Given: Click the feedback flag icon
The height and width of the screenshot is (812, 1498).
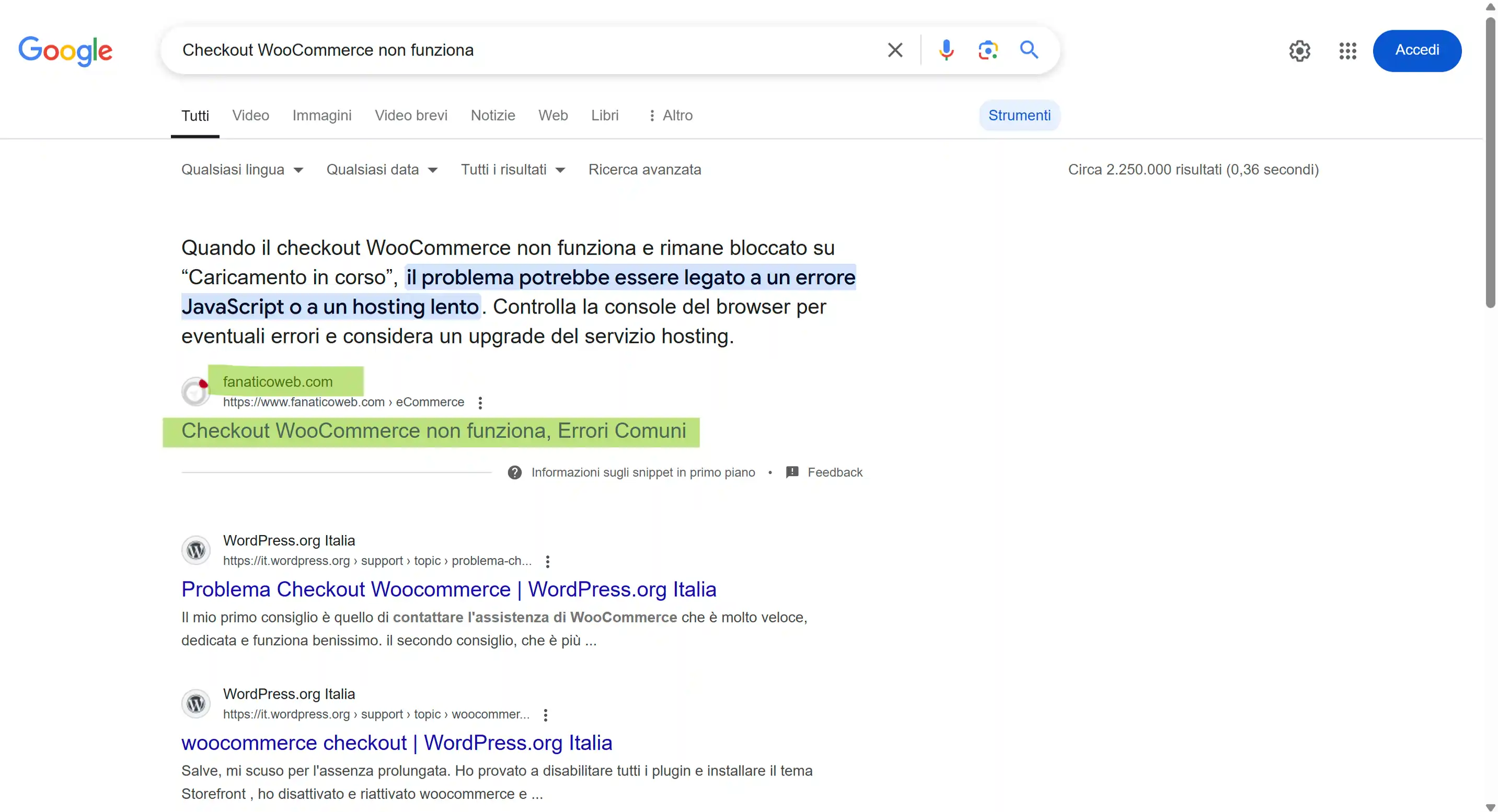Looking at the screenshot, I should click(792, 472).
